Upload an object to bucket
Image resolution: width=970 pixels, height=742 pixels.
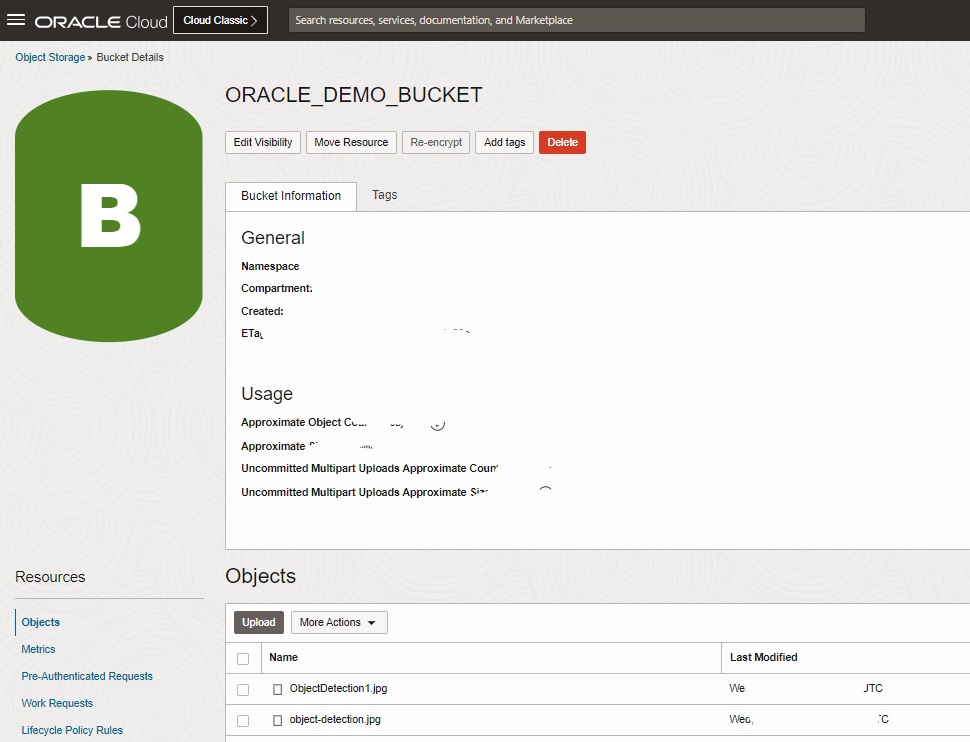coord(259,623)
